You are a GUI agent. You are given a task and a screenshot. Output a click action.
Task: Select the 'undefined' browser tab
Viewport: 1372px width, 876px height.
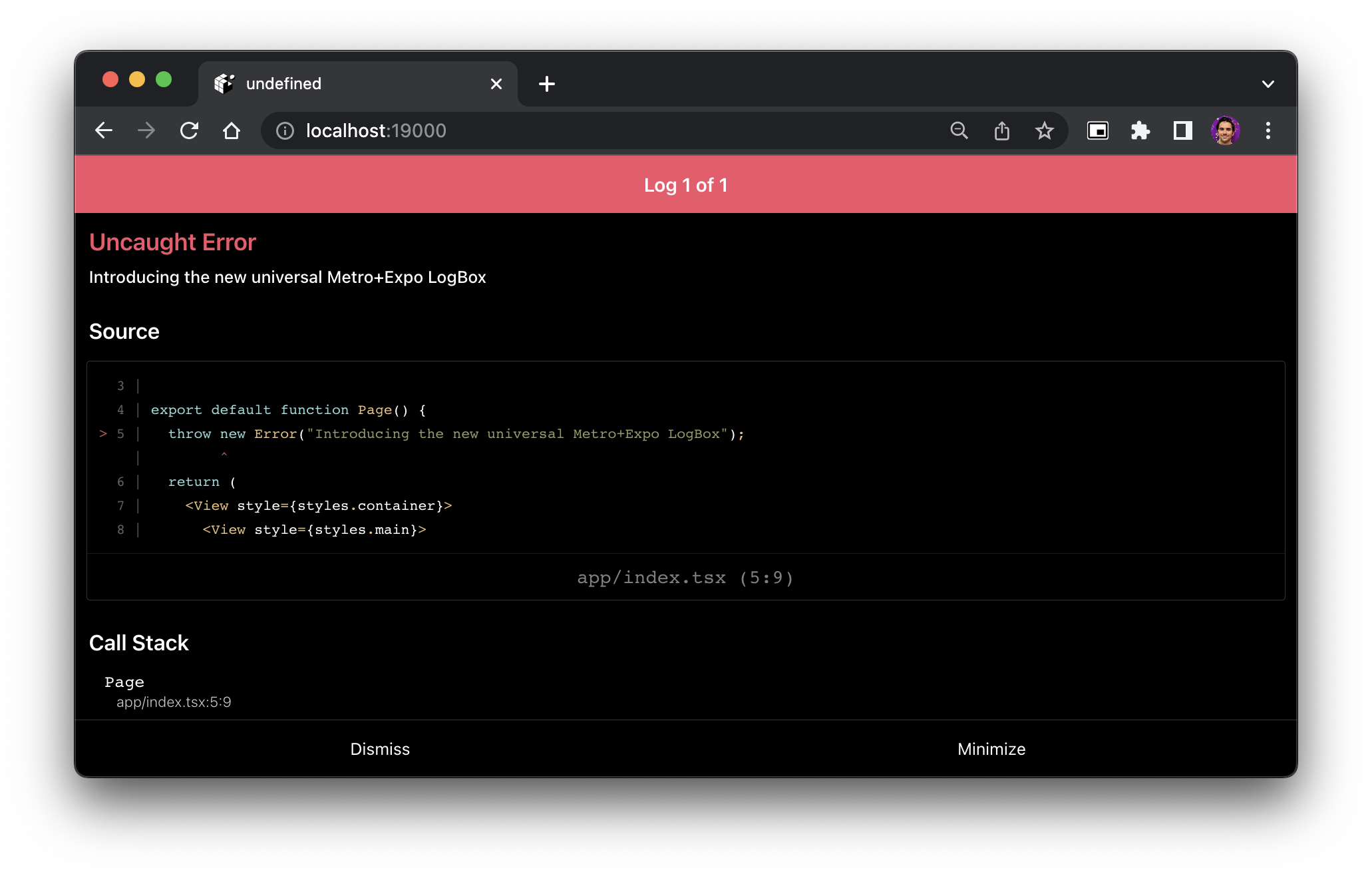click(358, 84)
